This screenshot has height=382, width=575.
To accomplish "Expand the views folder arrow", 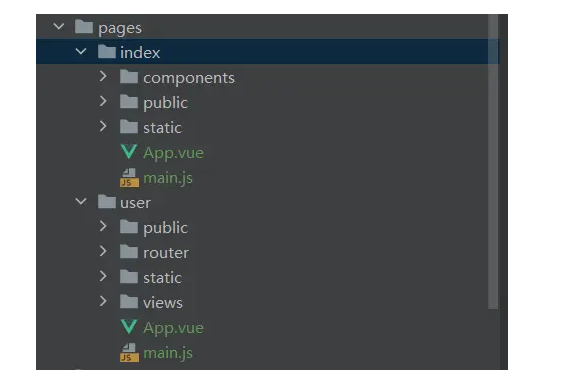I will [x=103, y=301].
